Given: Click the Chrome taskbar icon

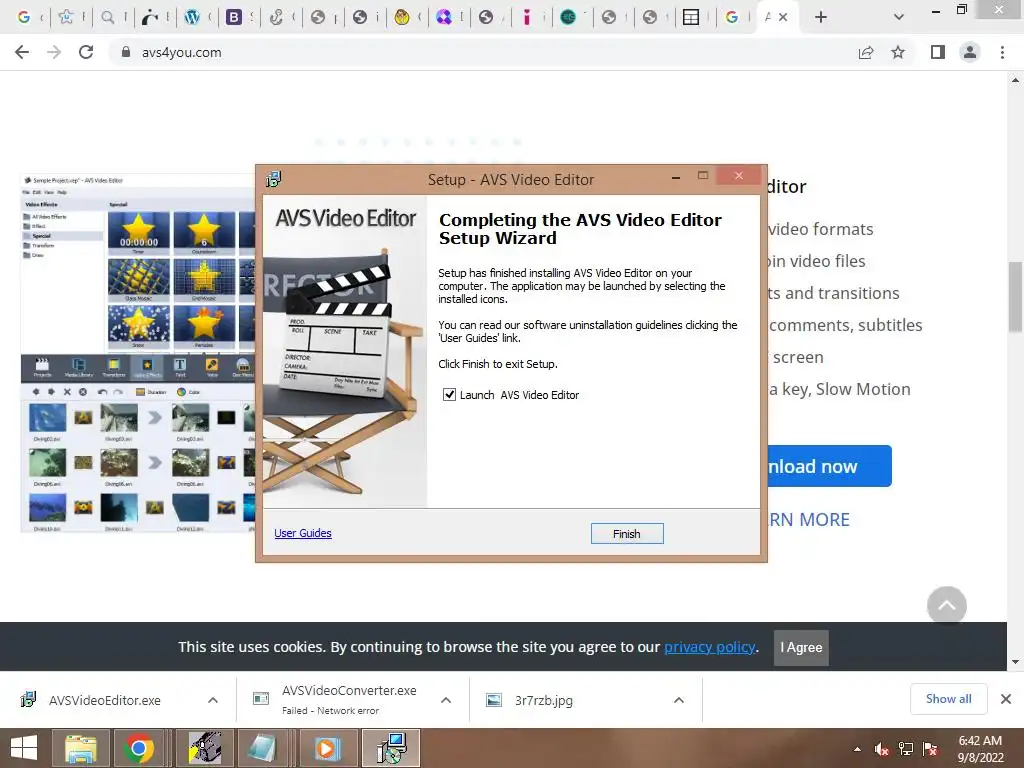Looking at the screenshot, I should coord(138,748).
